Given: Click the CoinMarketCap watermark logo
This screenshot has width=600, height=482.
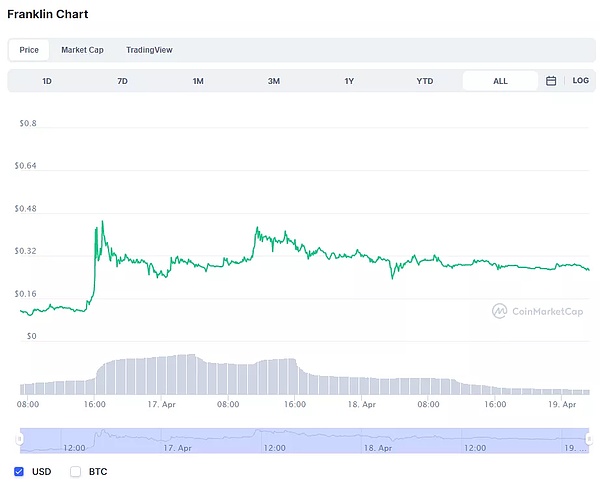Looking at the screenshot, I should click(540, 311).
